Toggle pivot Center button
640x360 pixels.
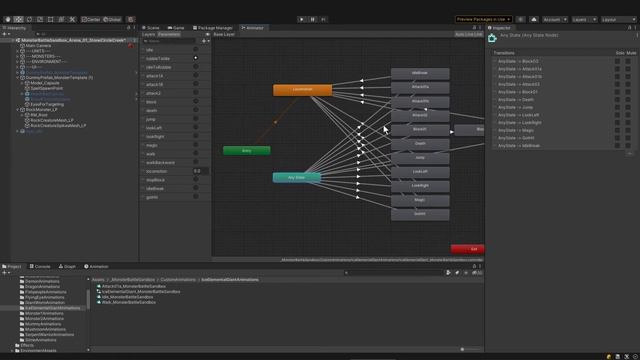click(x=91, y=19)
